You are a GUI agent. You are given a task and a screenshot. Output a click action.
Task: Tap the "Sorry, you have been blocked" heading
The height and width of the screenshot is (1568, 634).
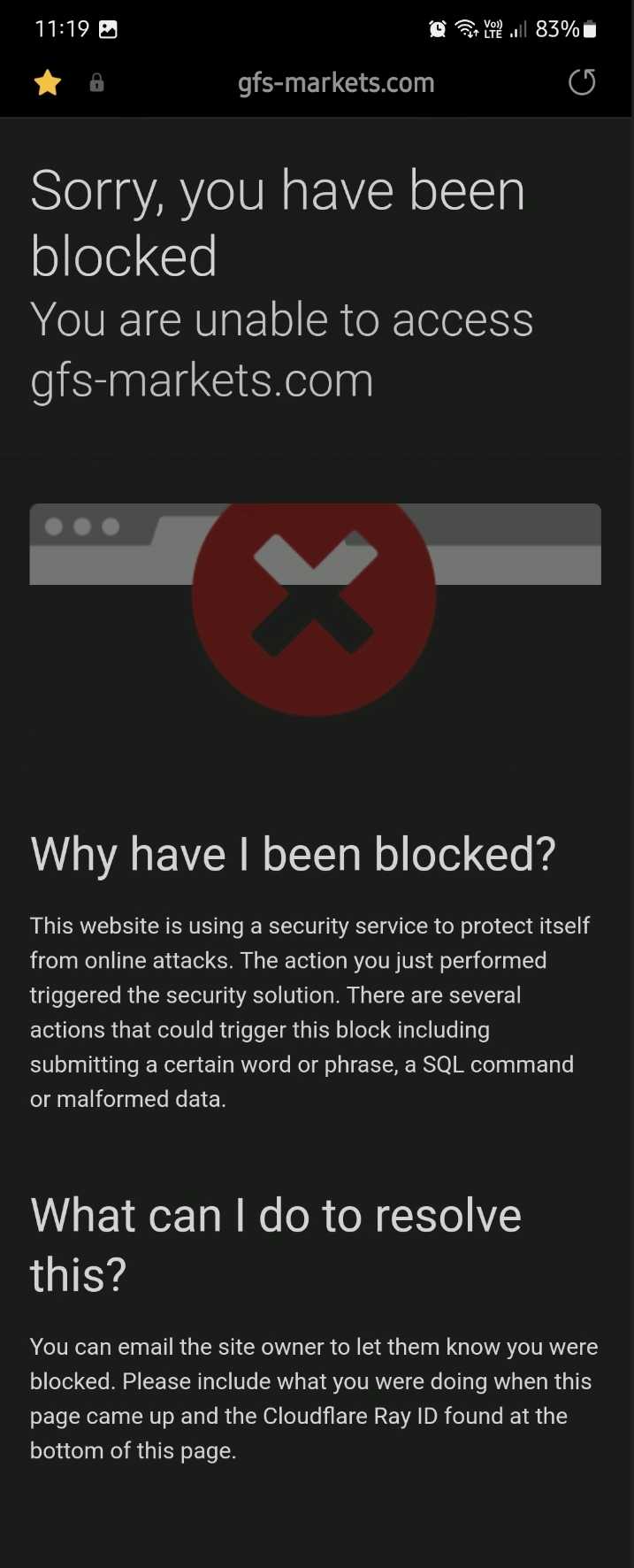278,223
